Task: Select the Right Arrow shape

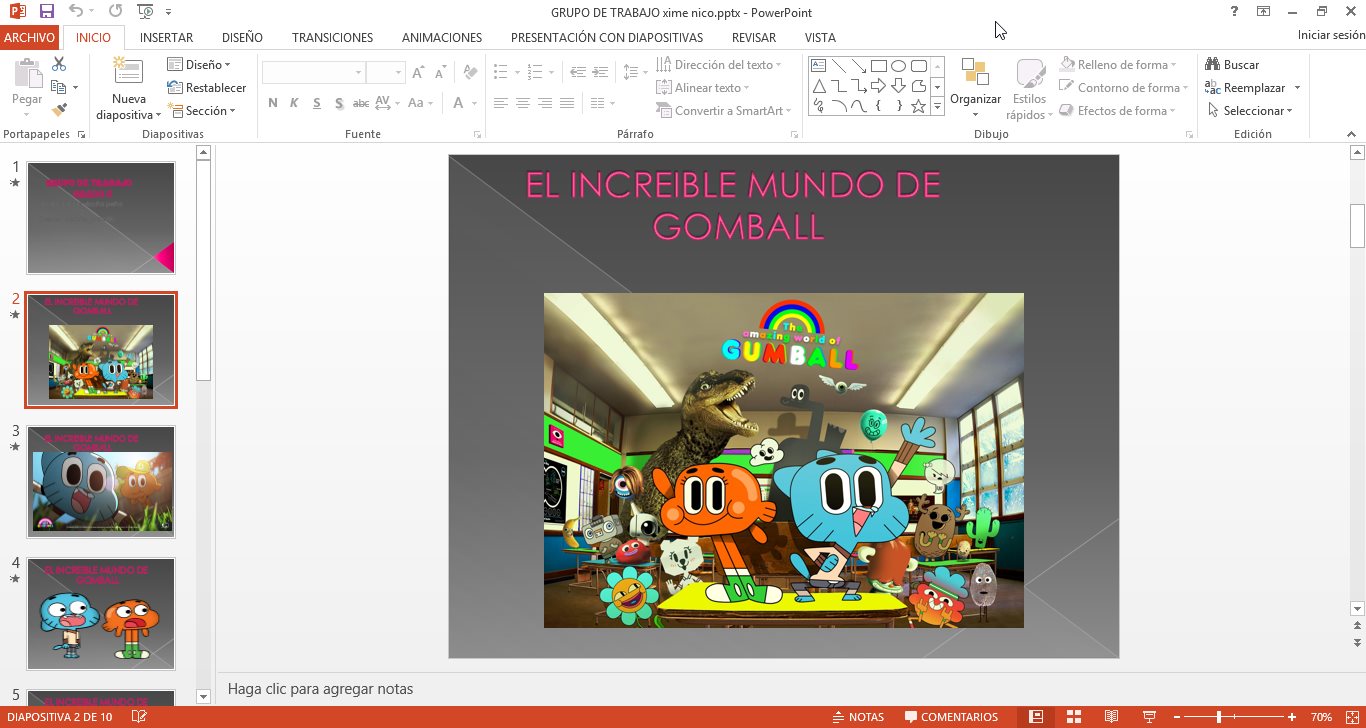Action: coord(878,86)
